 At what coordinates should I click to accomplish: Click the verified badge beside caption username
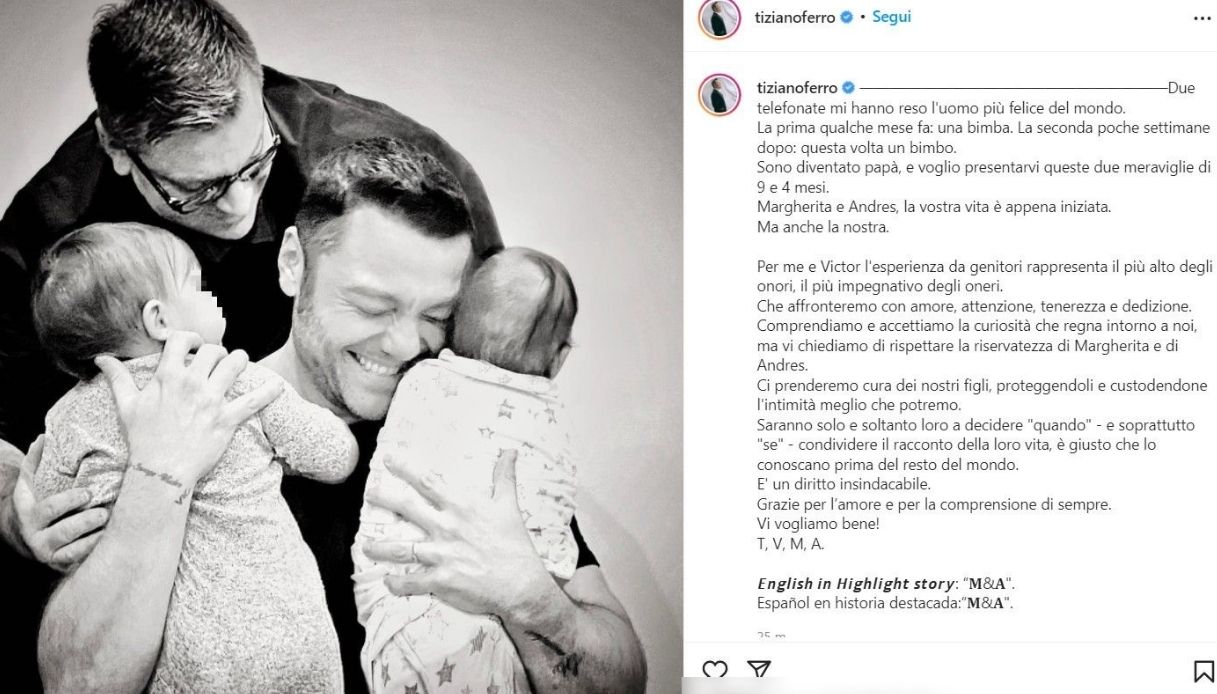(x=846, y=88)
